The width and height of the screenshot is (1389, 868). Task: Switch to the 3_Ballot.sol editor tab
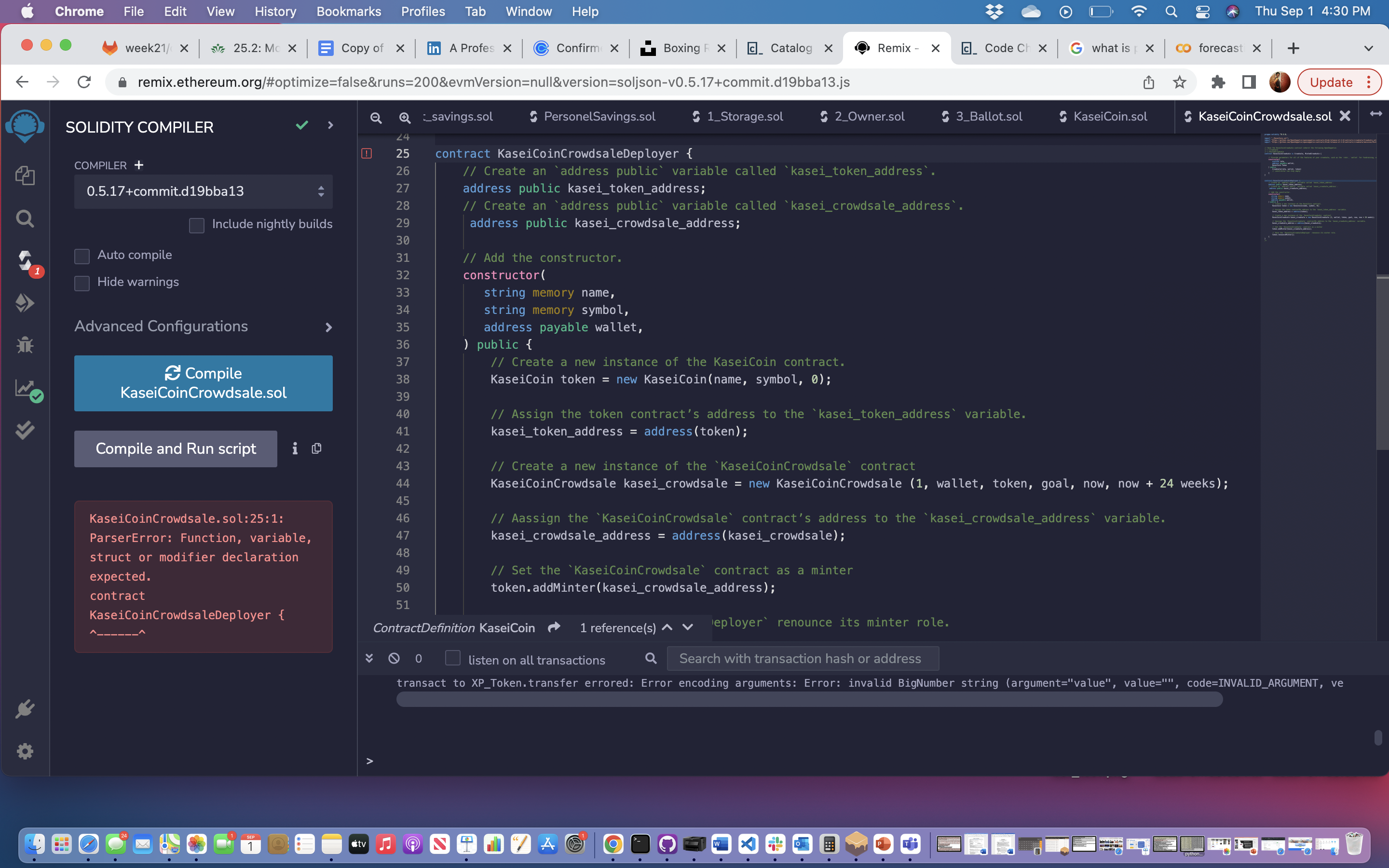pyautogui.click(x=982, y=117)
